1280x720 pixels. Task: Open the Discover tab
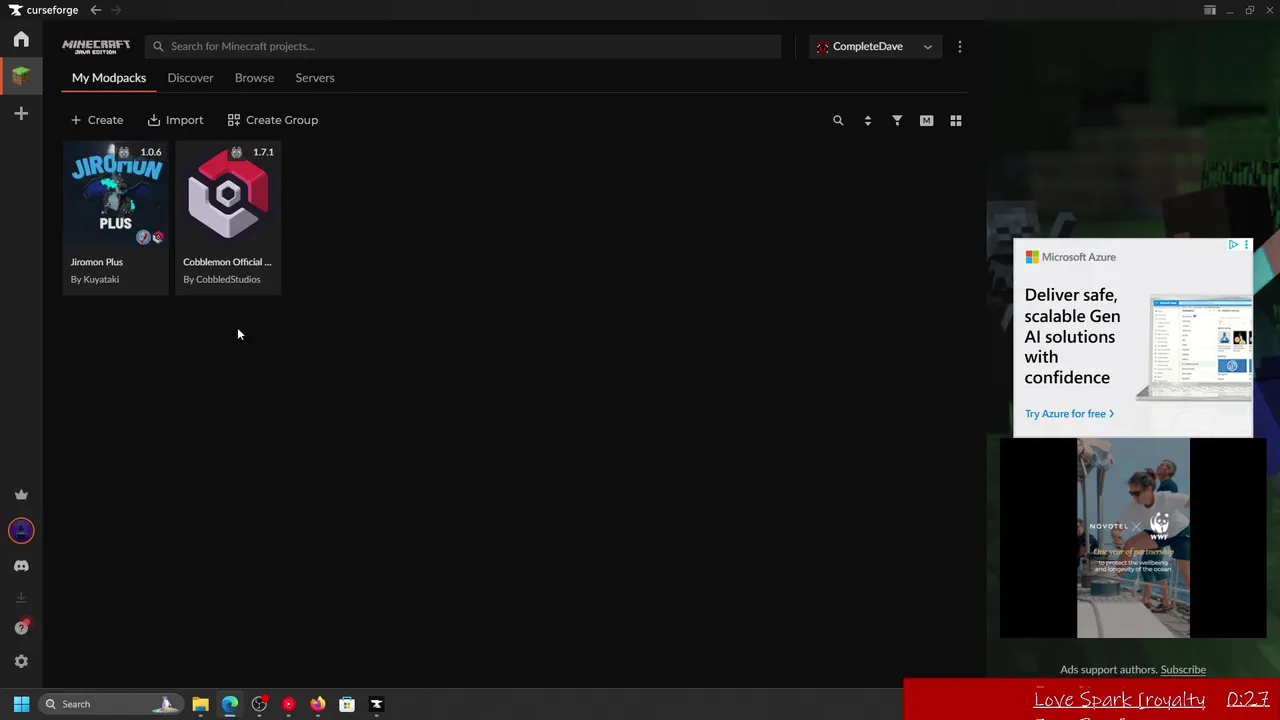(x=190, y=78)
